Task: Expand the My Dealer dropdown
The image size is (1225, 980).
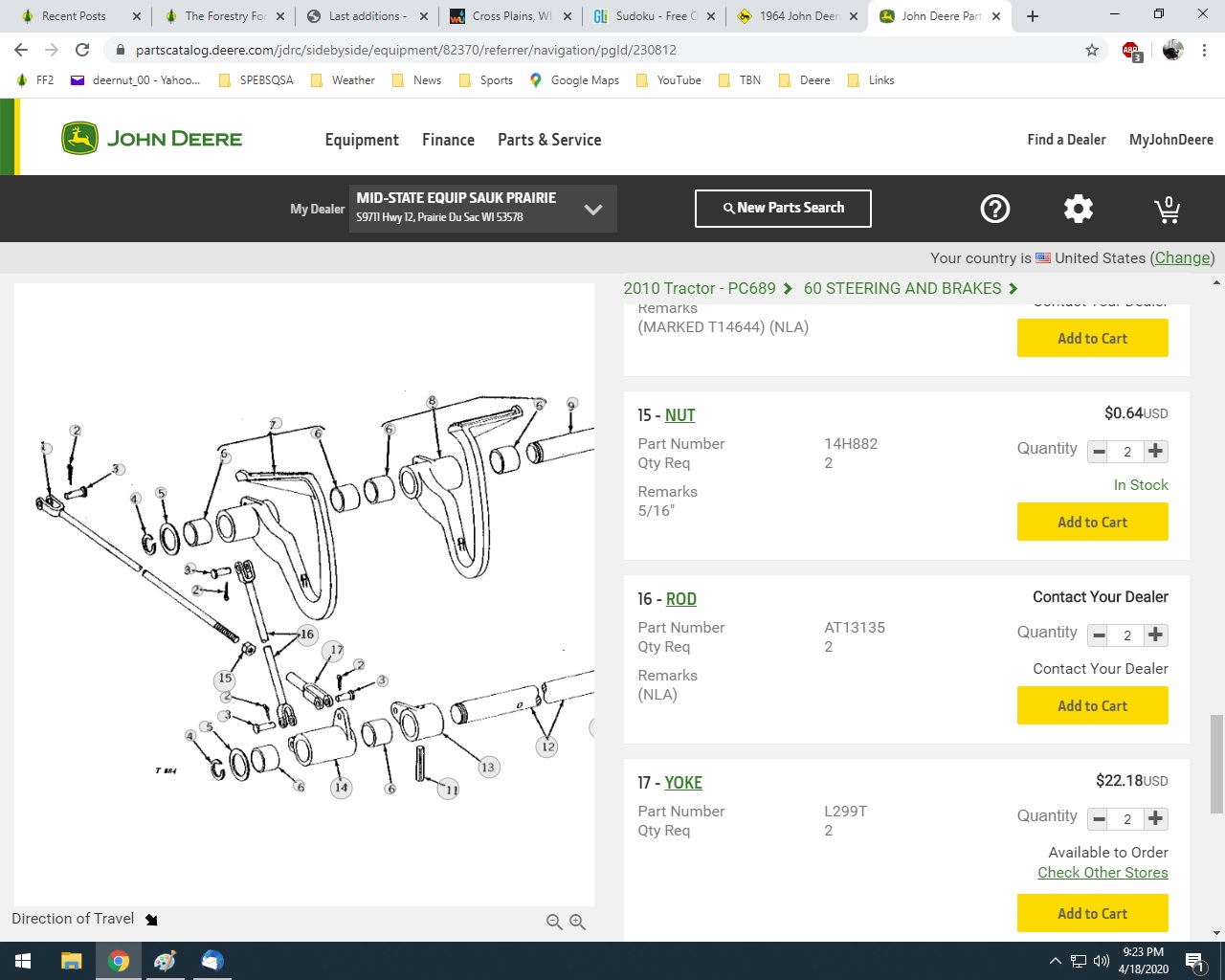Action: coord(593,209)
